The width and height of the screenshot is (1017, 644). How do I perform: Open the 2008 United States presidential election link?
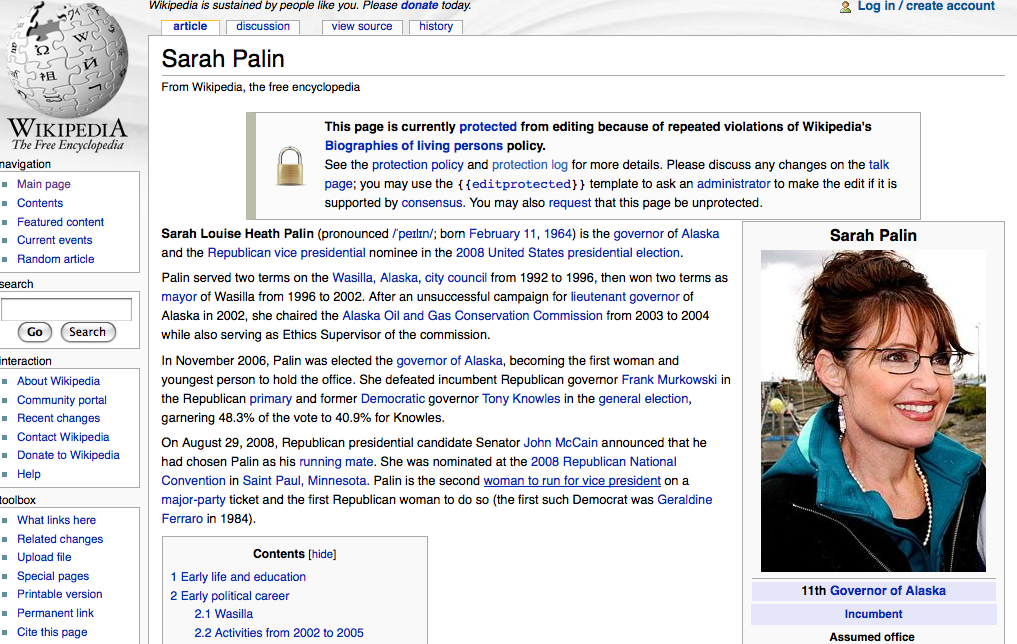tap(568, 252)
